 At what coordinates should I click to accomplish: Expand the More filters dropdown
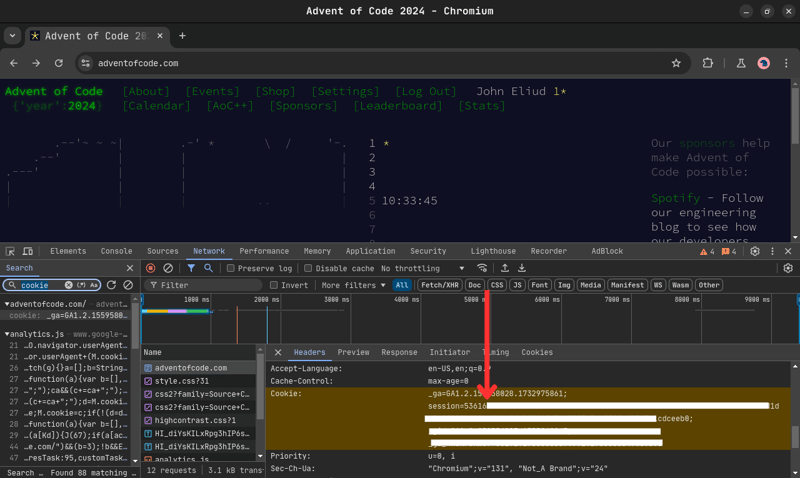point(353,285)
